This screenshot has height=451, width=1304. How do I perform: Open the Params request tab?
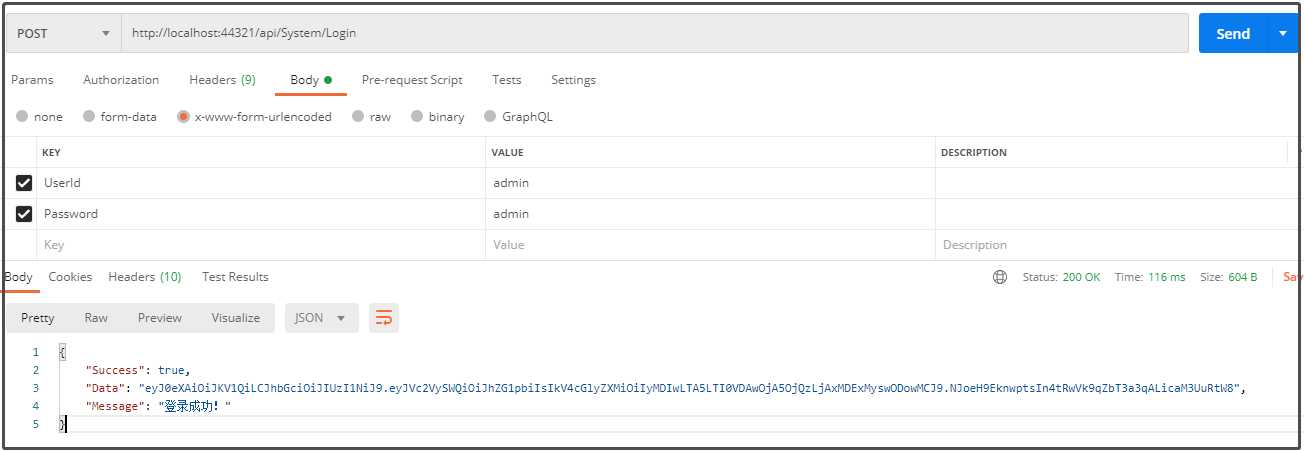[x=32, y=80]
